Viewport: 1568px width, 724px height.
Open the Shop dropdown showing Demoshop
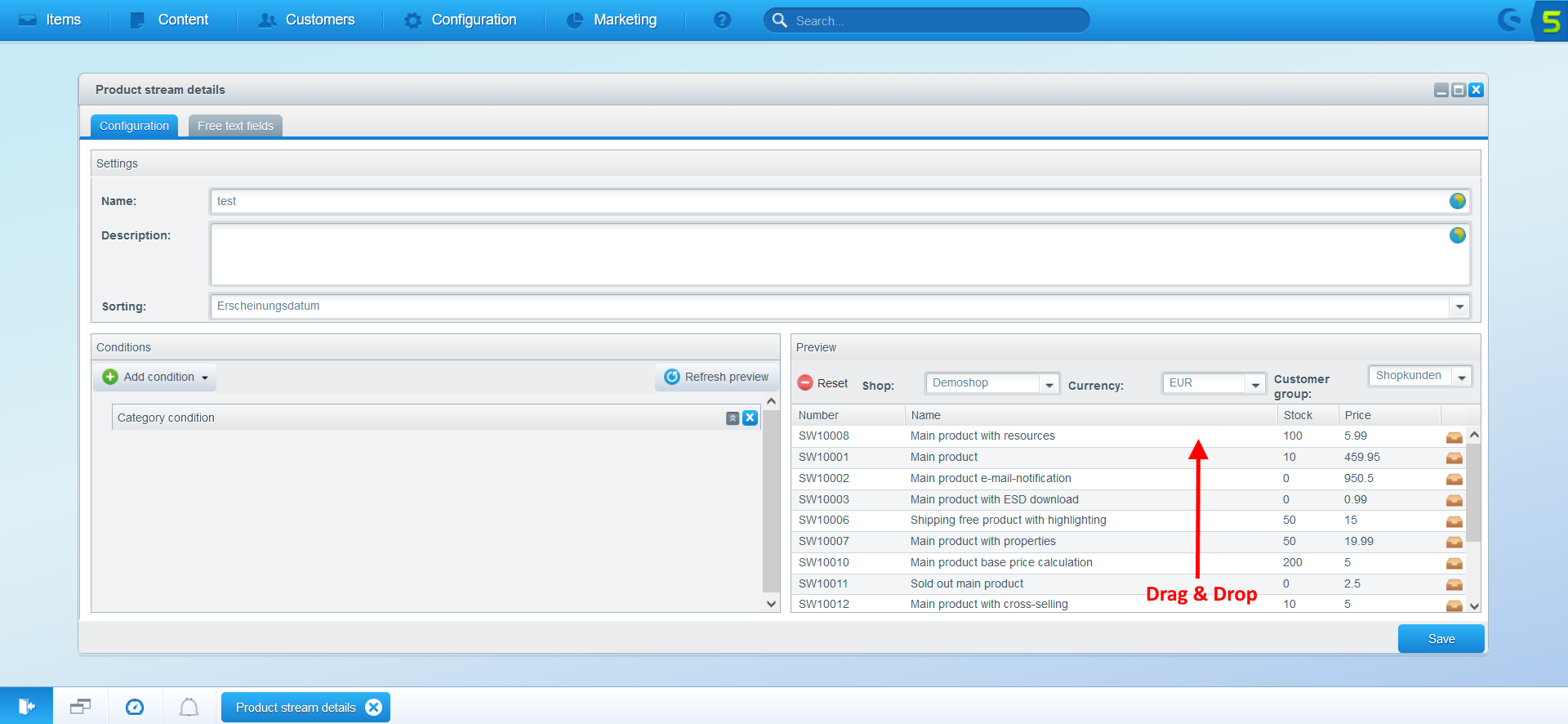(1049, 383)
